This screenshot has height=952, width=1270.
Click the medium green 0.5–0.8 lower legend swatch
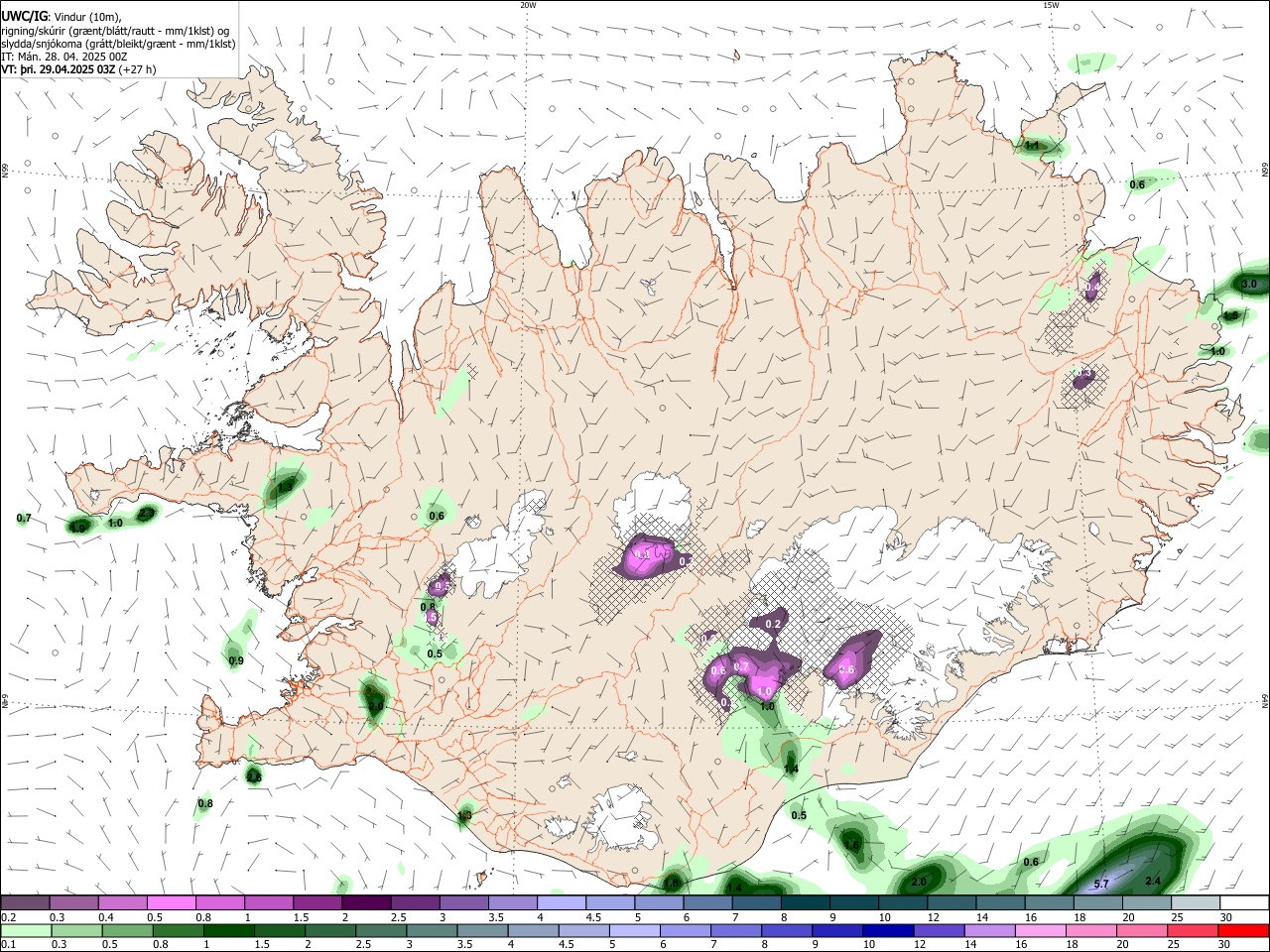(x=127, y=930)
